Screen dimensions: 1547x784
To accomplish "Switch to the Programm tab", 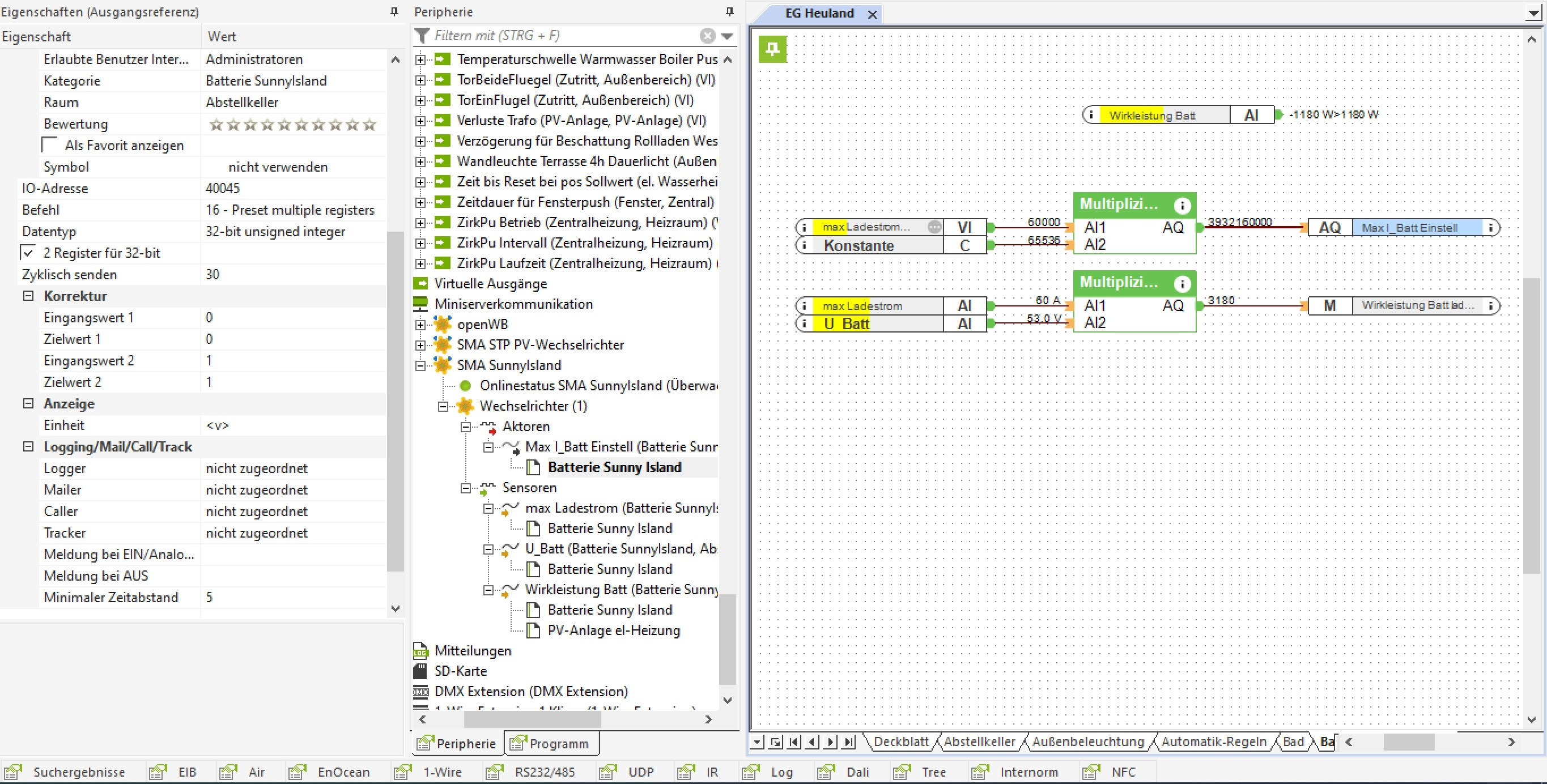I will [551, 744].
